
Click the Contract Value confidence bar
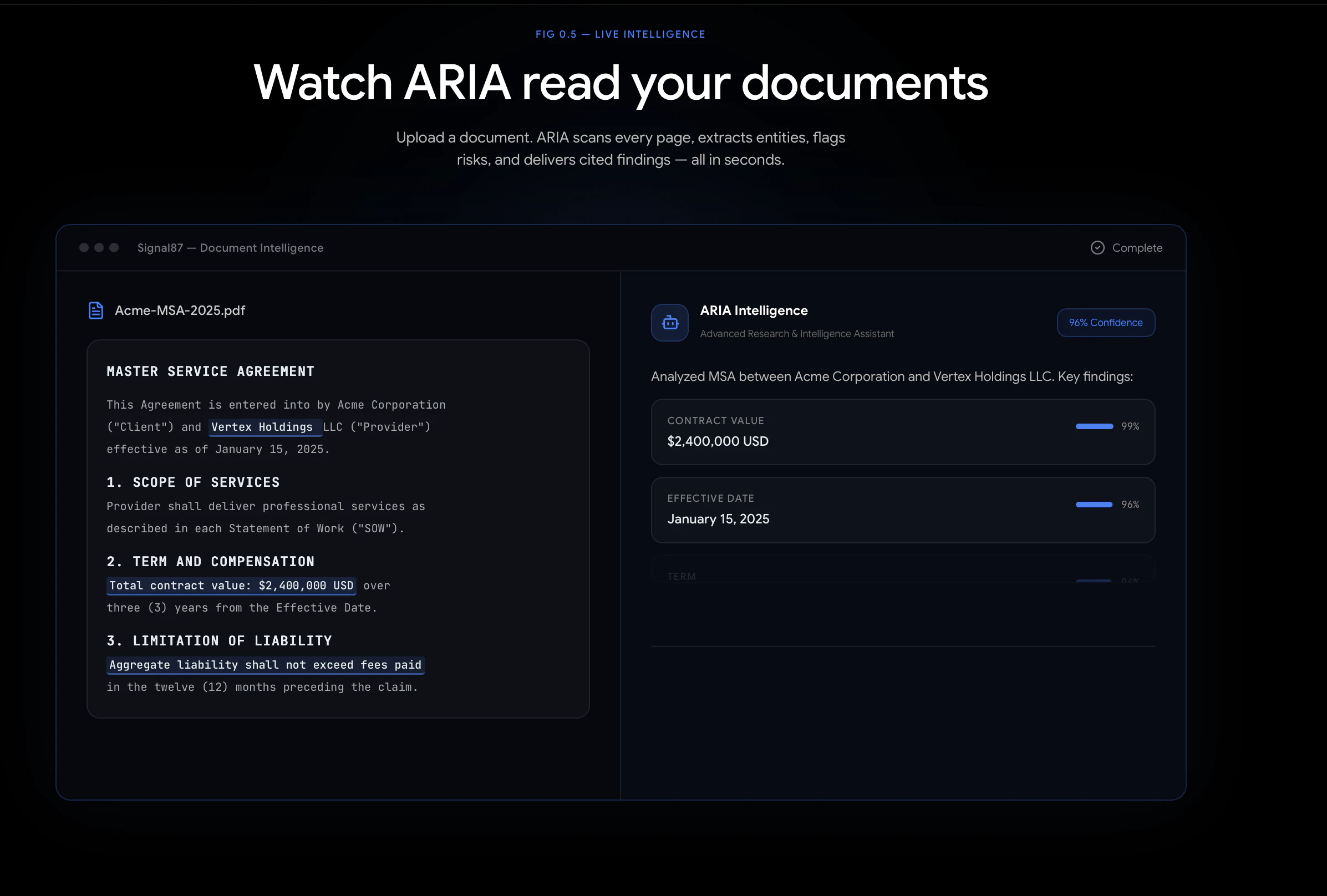pyautogui.click(x=1094, y=426)
